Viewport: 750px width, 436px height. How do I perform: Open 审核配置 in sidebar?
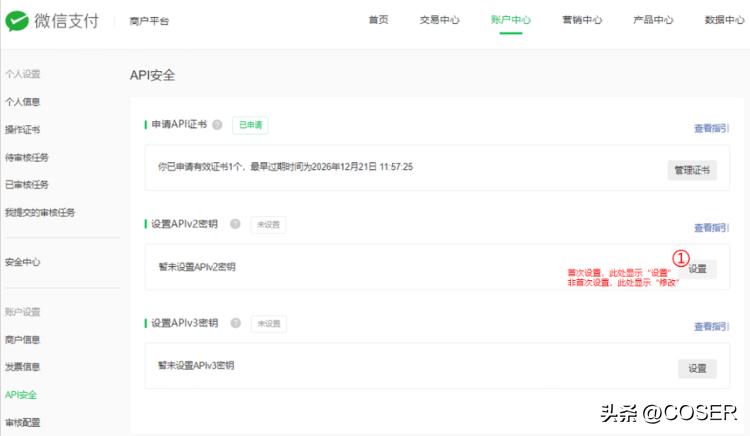(22, 423)
